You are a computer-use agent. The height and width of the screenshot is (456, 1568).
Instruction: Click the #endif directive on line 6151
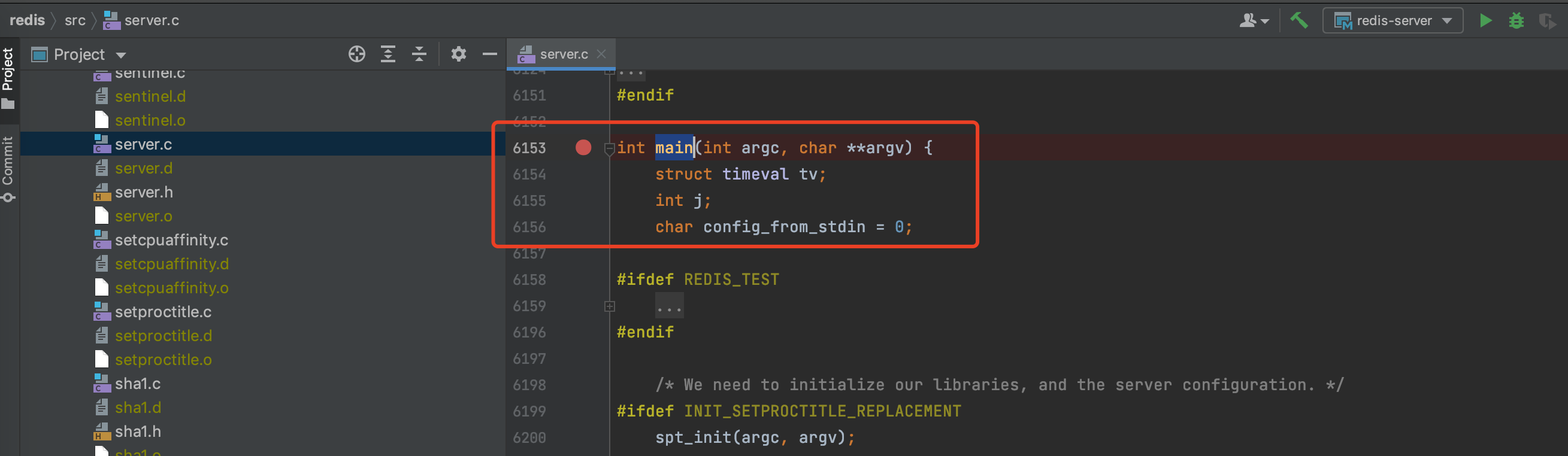[x=645, y=96]
